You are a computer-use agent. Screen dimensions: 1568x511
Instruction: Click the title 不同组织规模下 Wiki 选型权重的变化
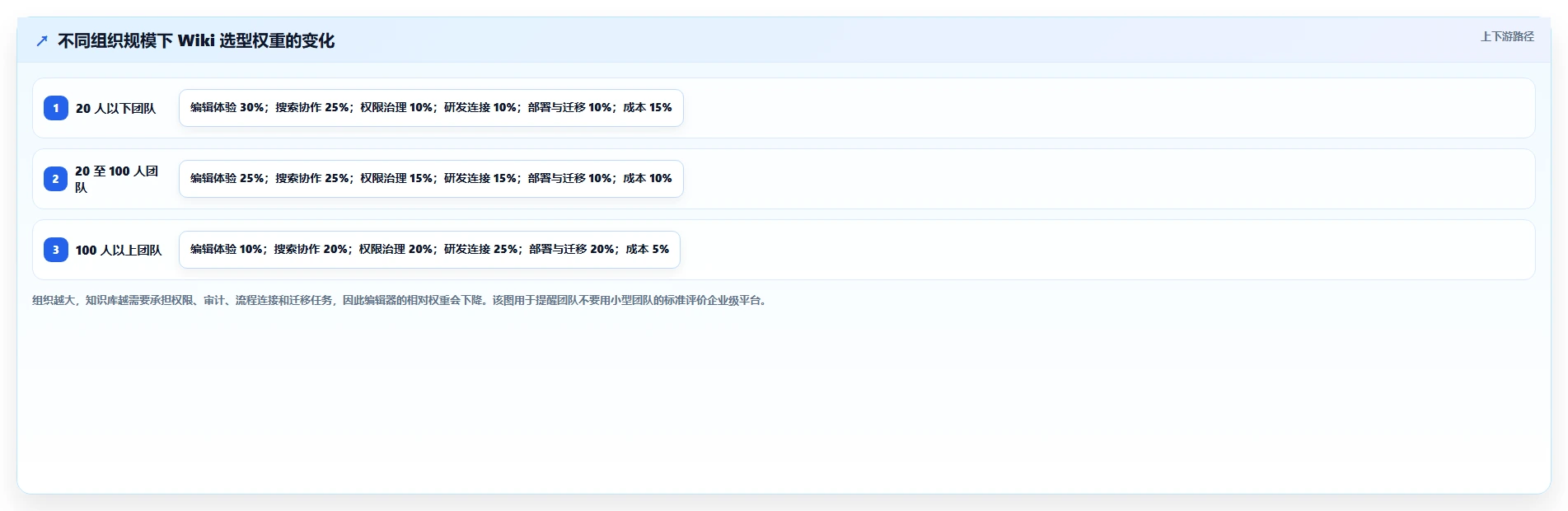coord(196,40)
